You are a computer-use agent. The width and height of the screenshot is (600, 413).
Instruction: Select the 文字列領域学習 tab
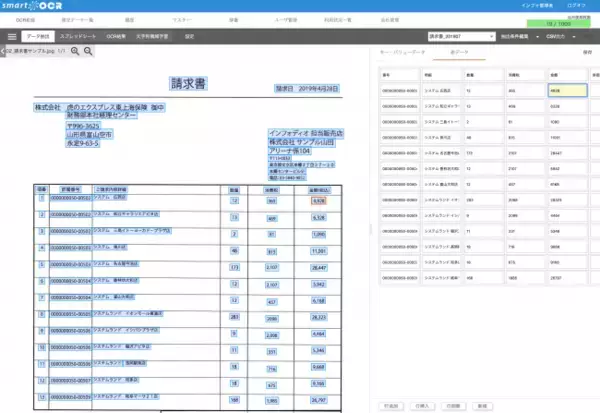153,34
